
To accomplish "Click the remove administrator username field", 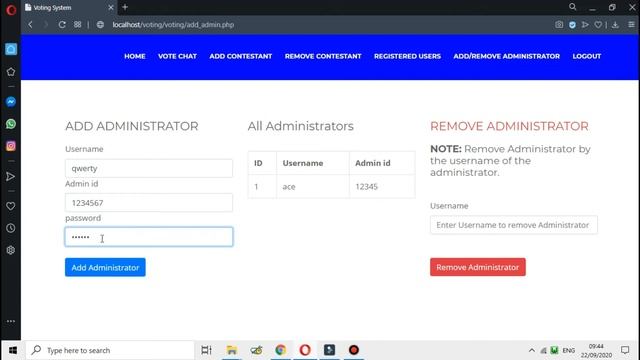I will [x=514, y=225].
